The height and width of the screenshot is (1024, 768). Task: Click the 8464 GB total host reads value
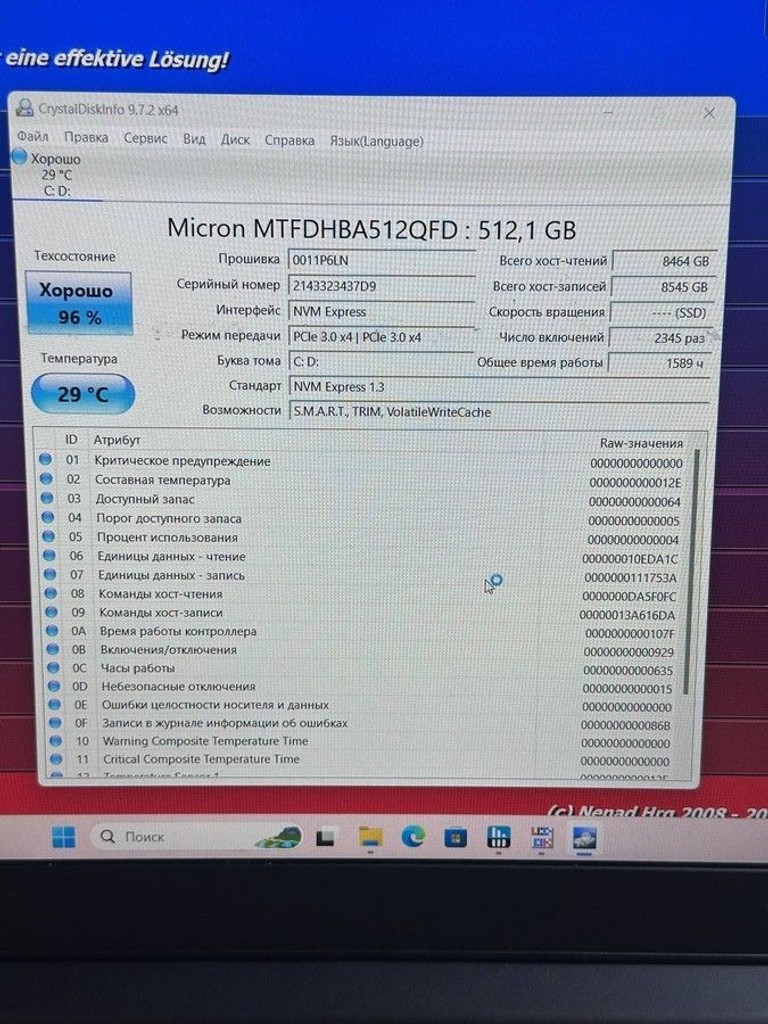point(664,261)
